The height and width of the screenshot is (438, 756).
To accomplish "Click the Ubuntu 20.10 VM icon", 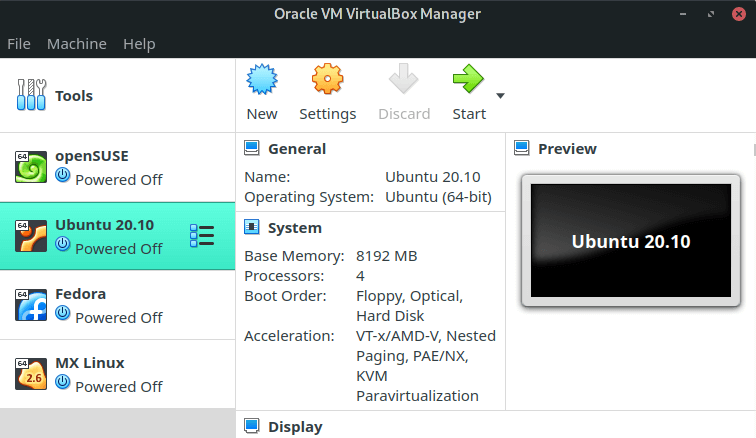I will coord(31,236).
